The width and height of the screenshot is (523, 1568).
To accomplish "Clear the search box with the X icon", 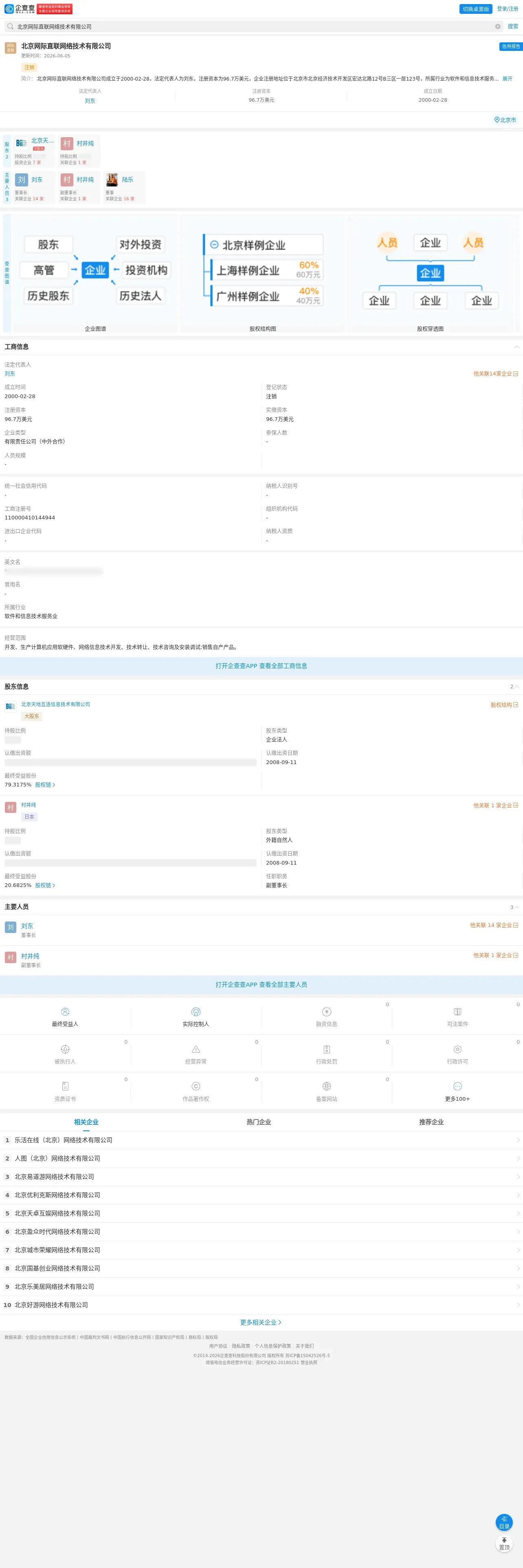I will [x=497, y=27].
